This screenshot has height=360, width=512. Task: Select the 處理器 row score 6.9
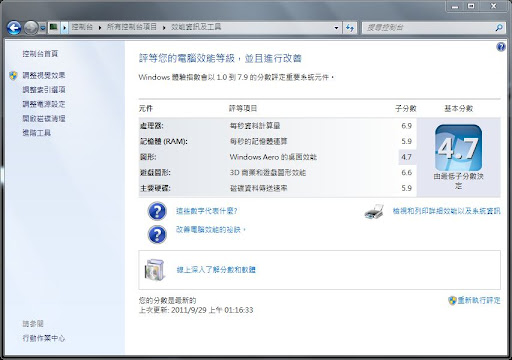point(406,126)
